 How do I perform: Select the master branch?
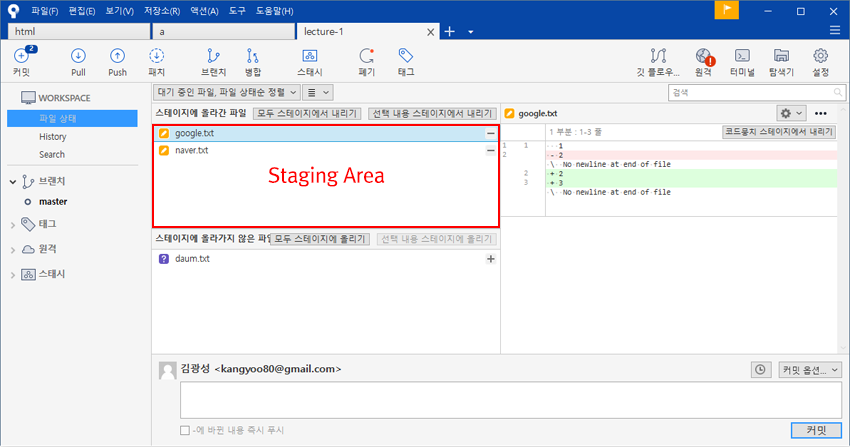pyautogui.click(x=53, y=202)
